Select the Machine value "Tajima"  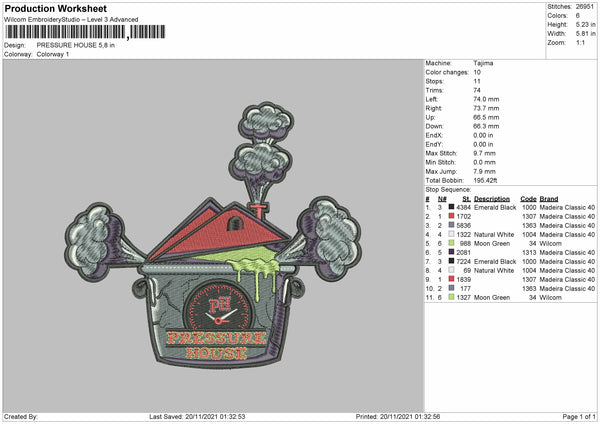[483, 63]
